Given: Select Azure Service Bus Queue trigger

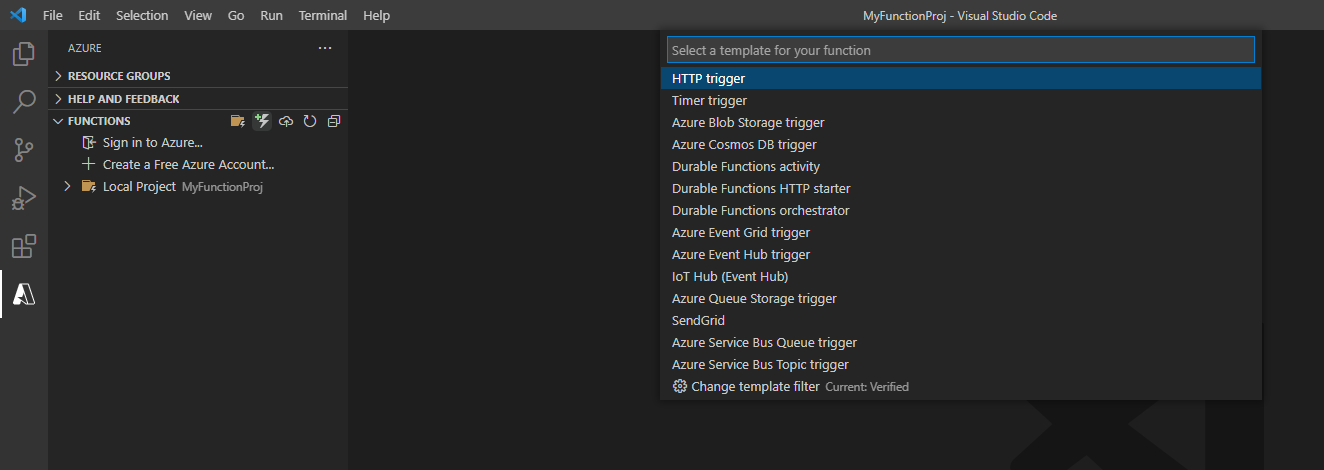Looking at the screenshot, I should pos(960,342).
